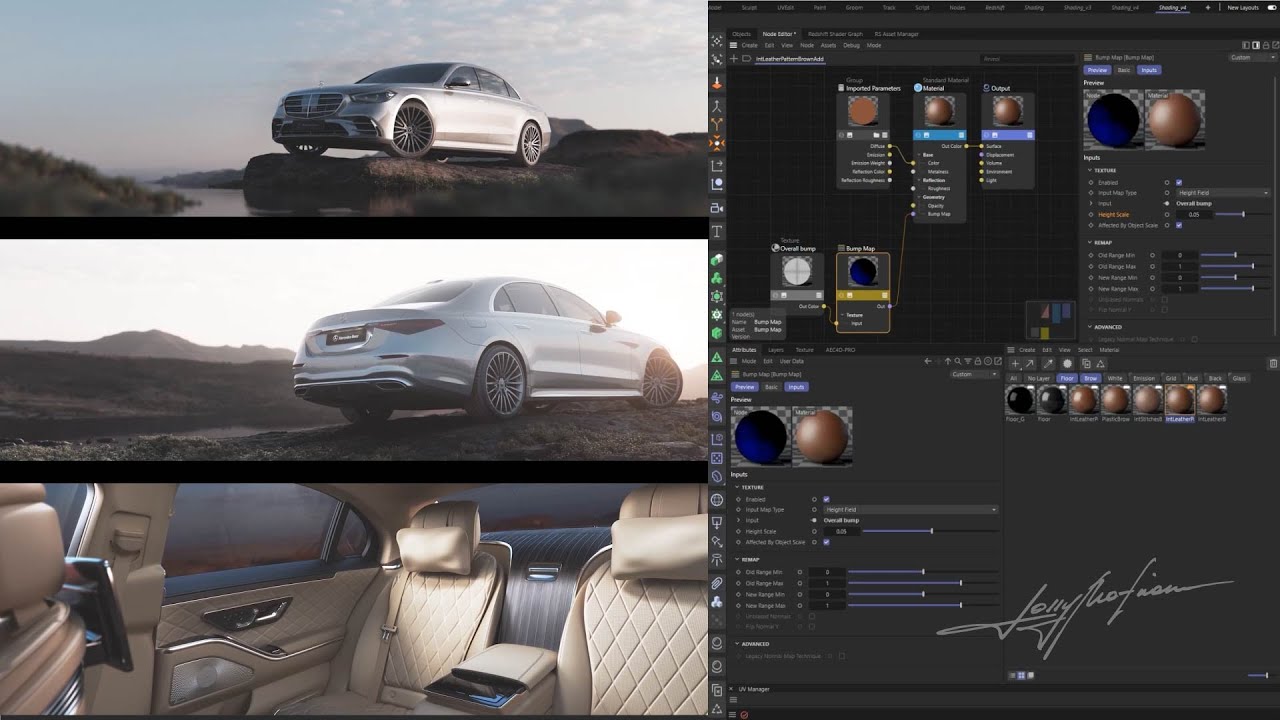Select the Text tool in left sidebar

point(717,232)
